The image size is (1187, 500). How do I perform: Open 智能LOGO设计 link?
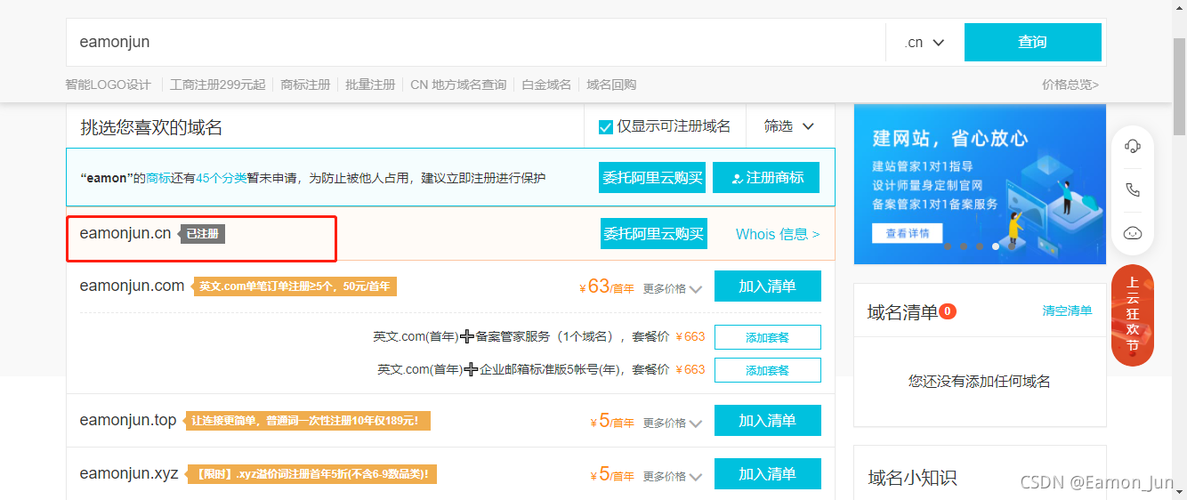[108, 85]
